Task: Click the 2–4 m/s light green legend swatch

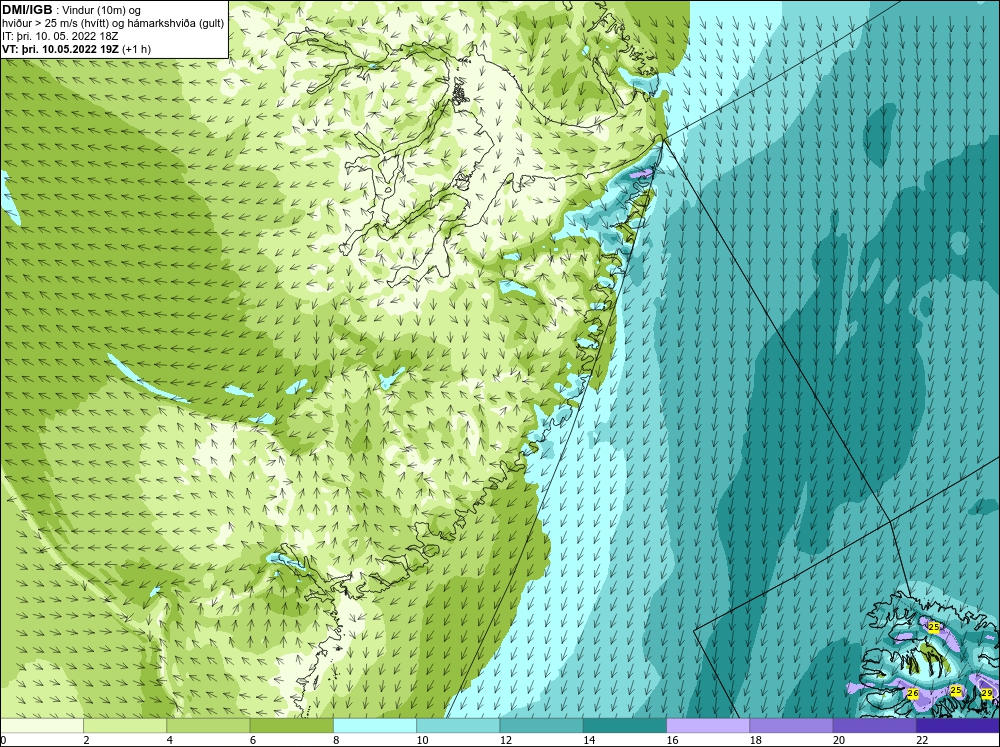Action: (125, 725)
